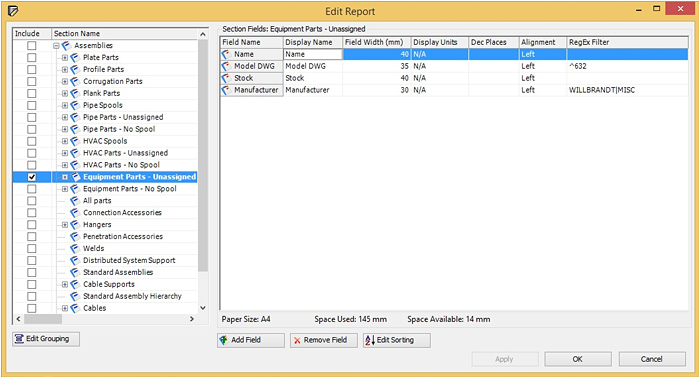The image size is (700, 377).
Task: Click the WILLBRANDT|MISC RegEx filter cell
Action: [x=627, y=90]
